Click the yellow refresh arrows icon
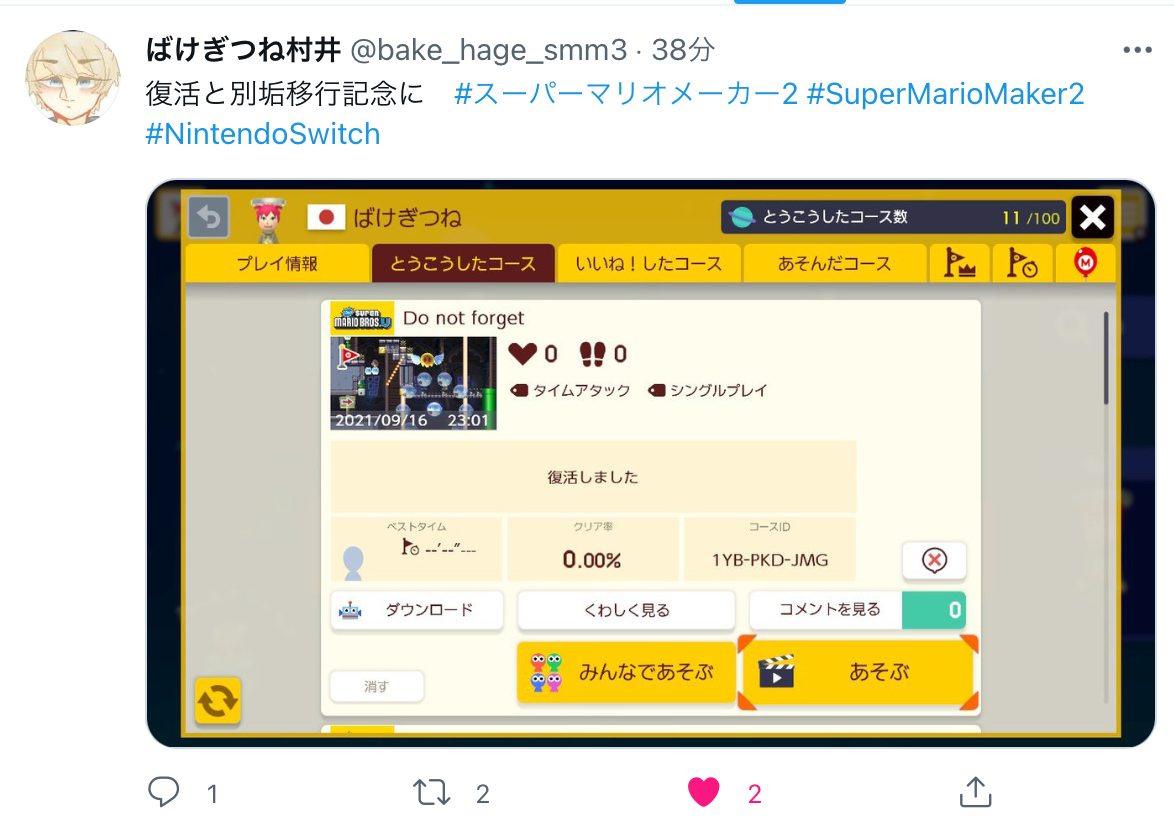 point(218,701)
